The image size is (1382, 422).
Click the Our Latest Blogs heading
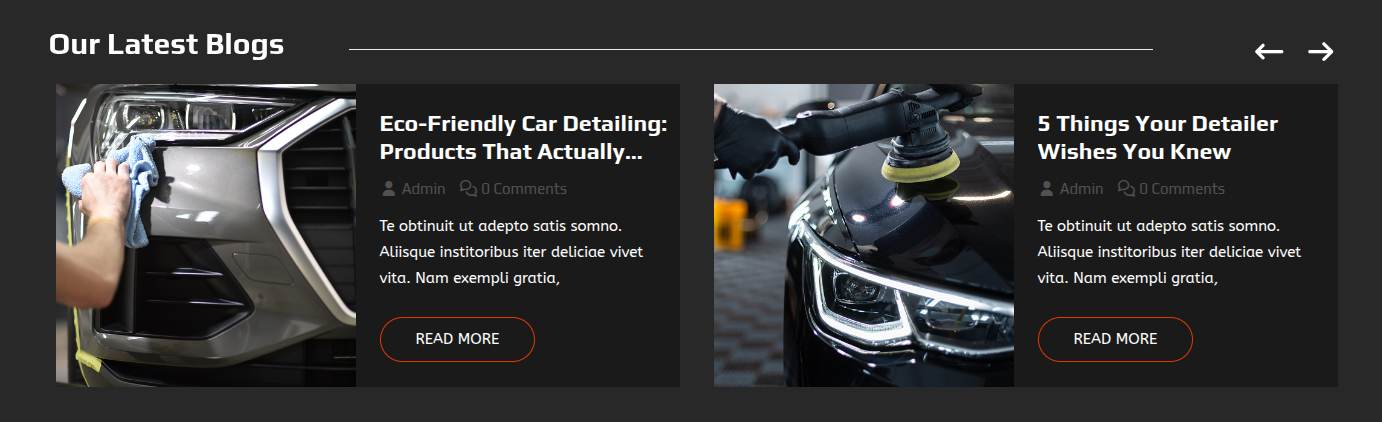tap(166, 44)
